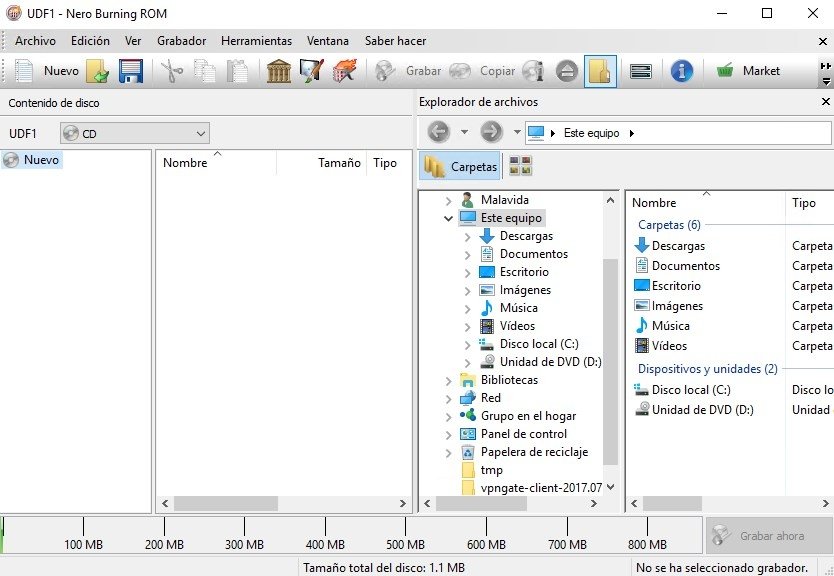
Task: Sort disc content by Tipo column
Action: [387, 163]
